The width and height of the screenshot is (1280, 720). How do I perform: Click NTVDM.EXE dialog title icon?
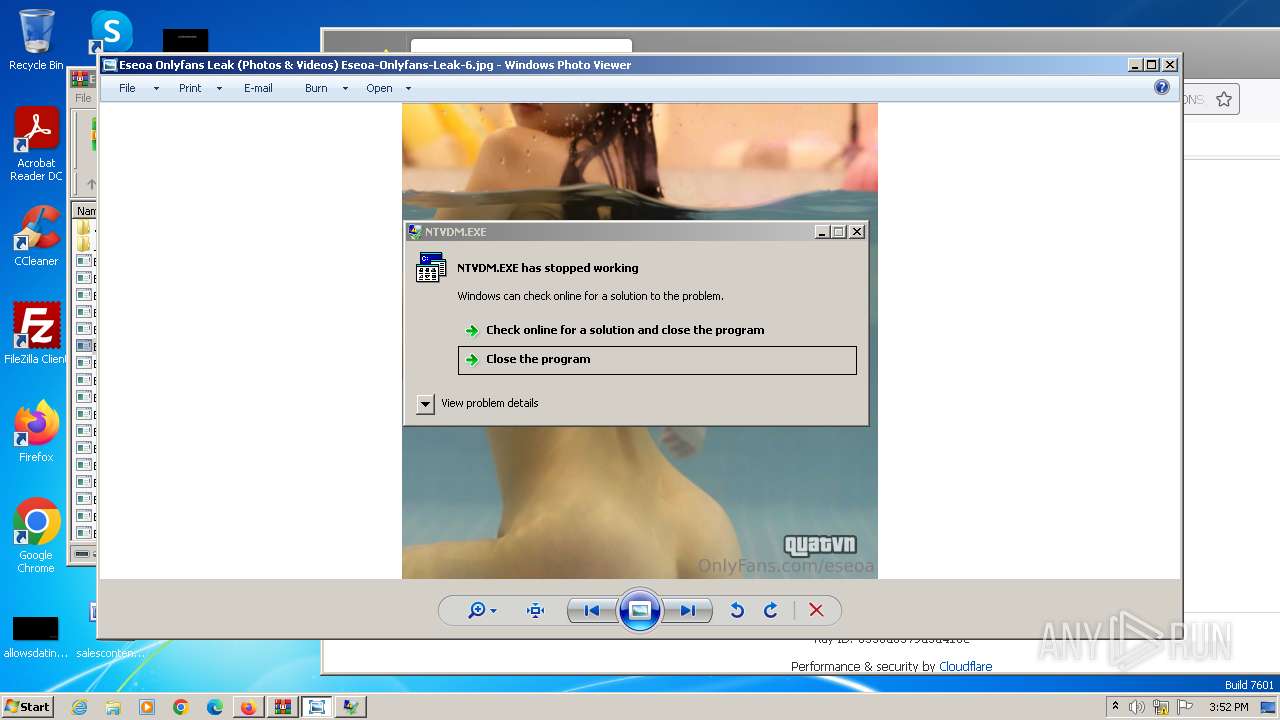click(415, 231)
